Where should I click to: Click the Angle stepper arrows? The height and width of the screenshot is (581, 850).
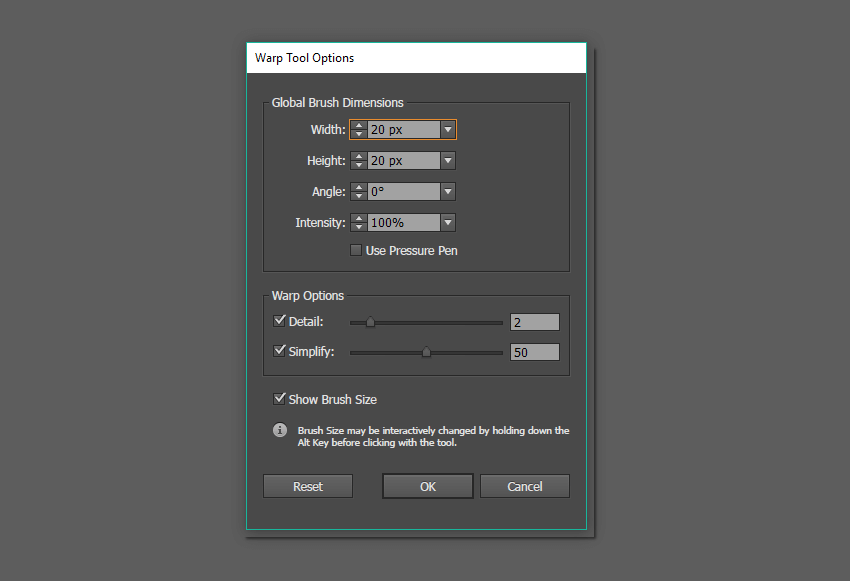point(359,191)
